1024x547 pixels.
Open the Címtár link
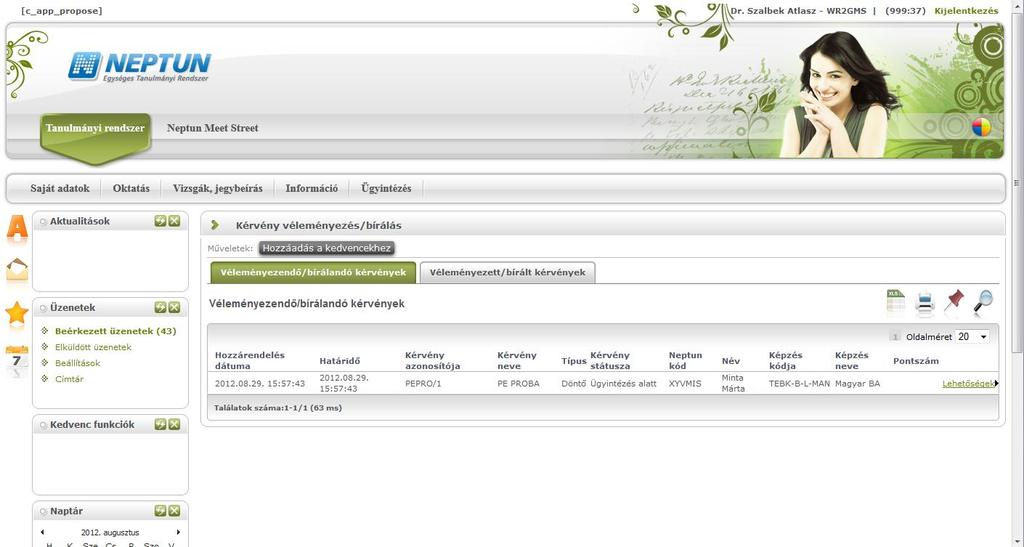click(x=69, y=379)
